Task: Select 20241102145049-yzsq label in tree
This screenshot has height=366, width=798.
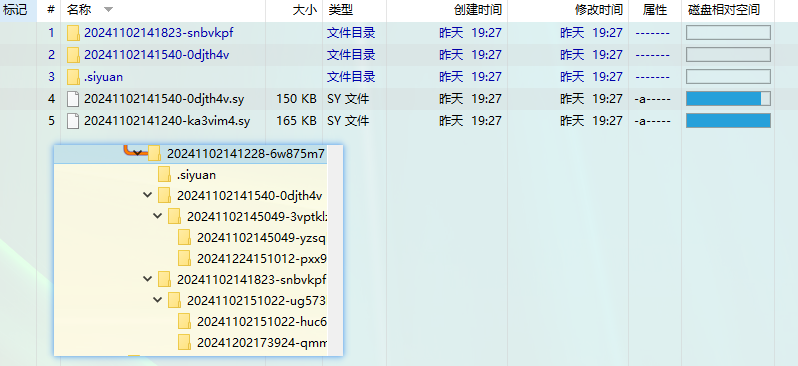Action: click(x=262, y=238)
